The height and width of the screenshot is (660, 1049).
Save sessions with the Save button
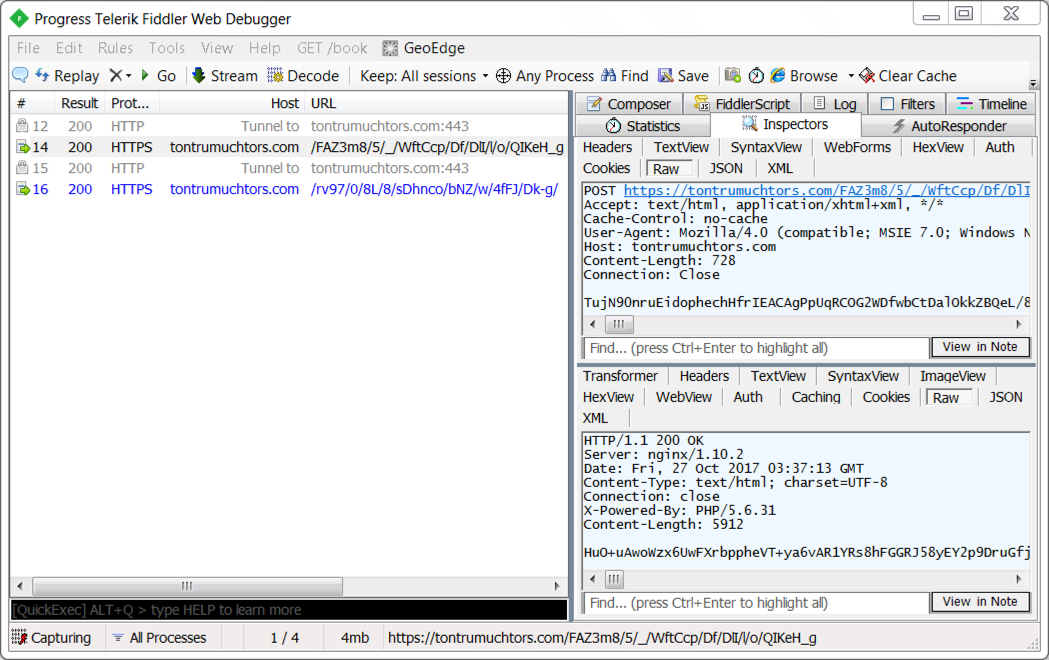click(x=683, y=76)
